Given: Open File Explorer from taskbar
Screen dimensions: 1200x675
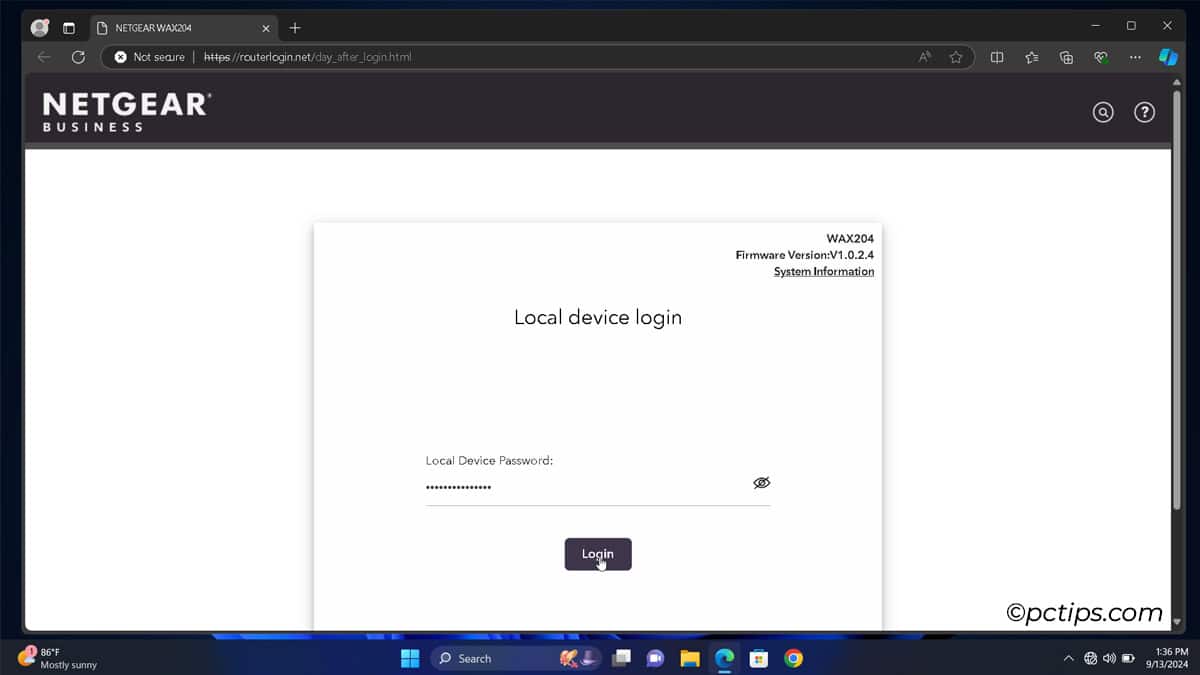Looking at the screenshot, I should (x=690, y=658).
